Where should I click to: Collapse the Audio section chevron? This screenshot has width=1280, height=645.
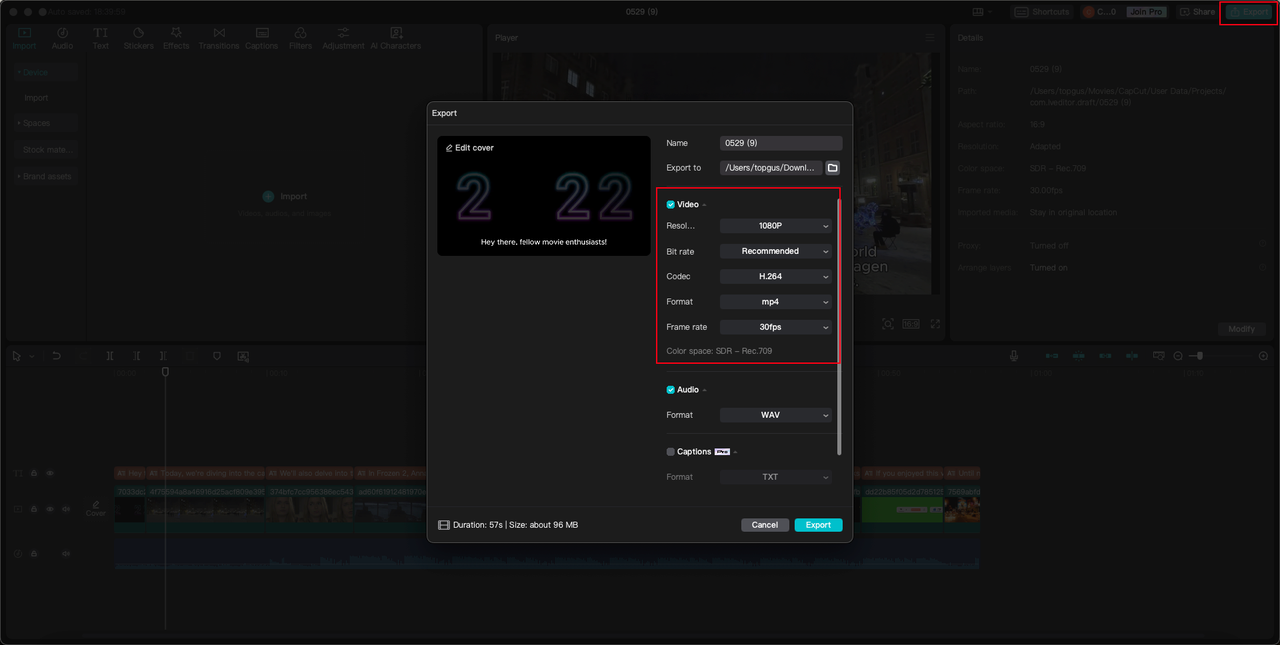[704, 390]
